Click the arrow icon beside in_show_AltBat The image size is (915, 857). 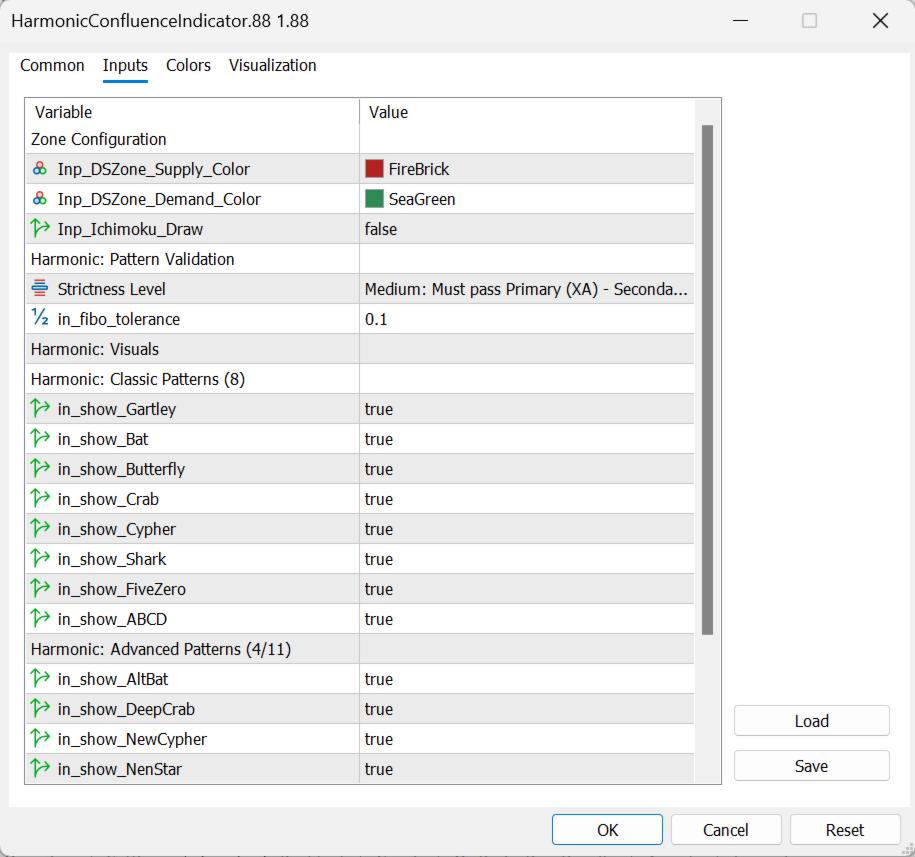40,679
